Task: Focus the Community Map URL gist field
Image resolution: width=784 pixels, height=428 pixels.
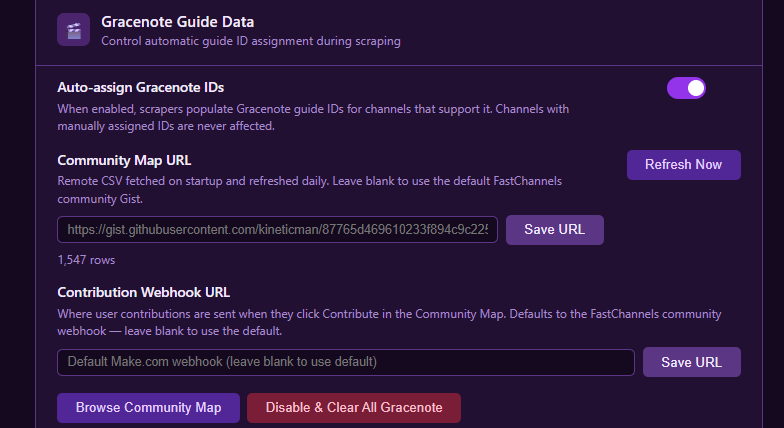Action: 278,230
